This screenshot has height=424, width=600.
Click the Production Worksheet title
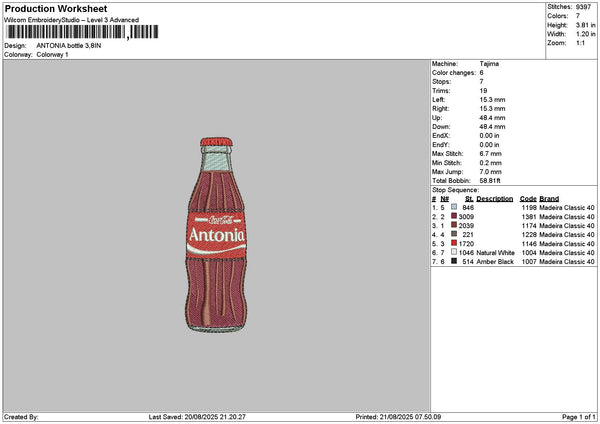[x=56, y=8]
